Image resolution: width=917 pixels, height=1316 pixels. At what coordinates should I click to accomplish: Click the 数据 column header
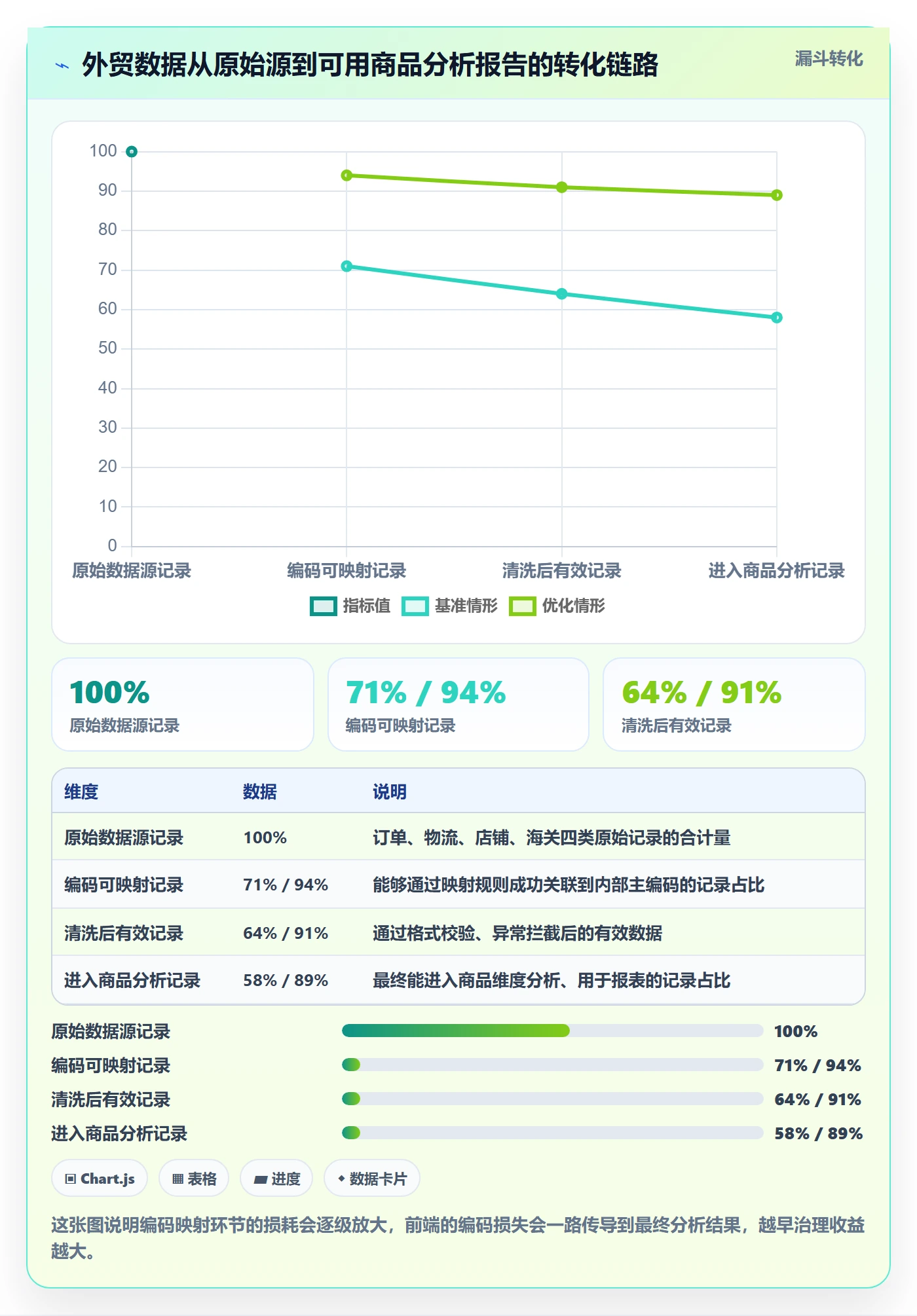pos(260,792)
